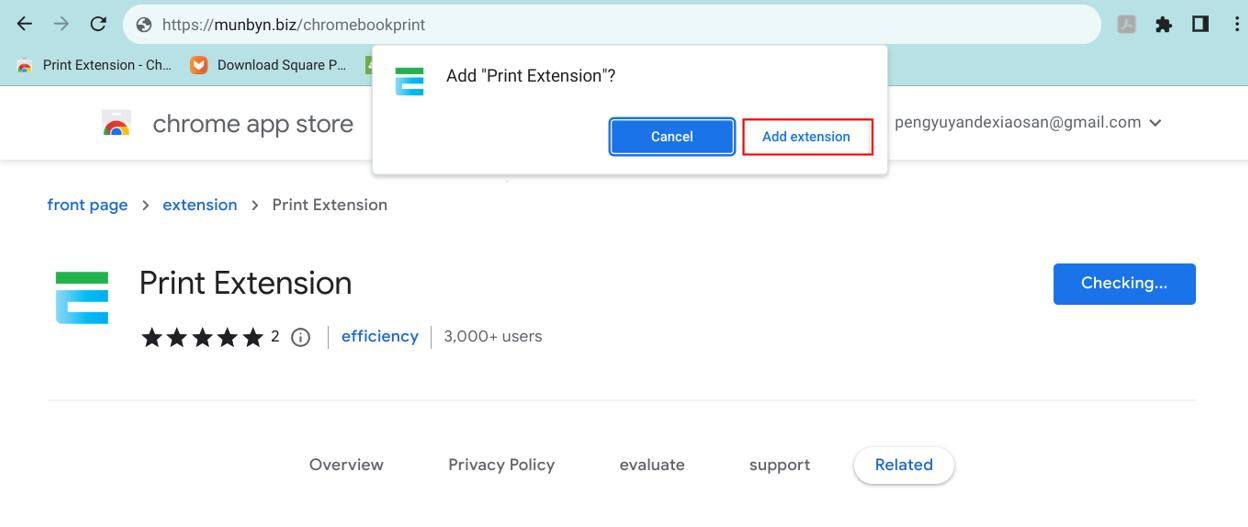Open the Download Square P... bookmark
Viewport: 1248px width, 527px height.
click(x=268, y=65)
